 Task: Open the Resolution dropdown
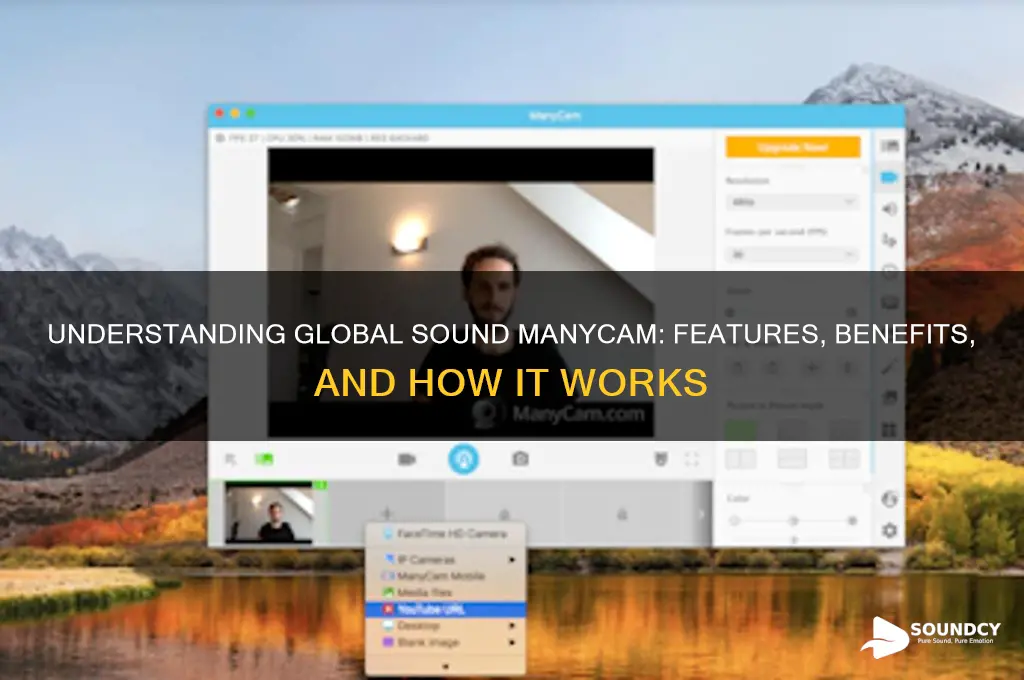click(x=792, y=202)
